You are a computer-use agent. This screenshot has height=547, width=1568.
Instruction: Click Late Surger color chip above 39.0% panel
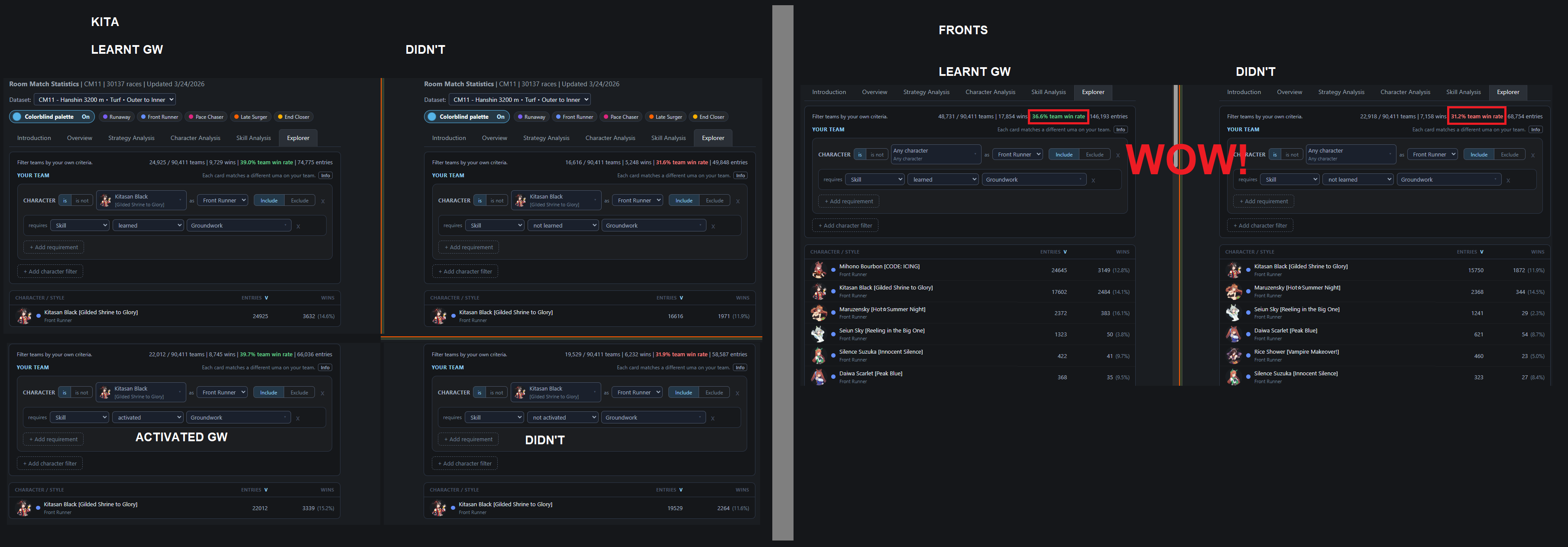(250, 117)
